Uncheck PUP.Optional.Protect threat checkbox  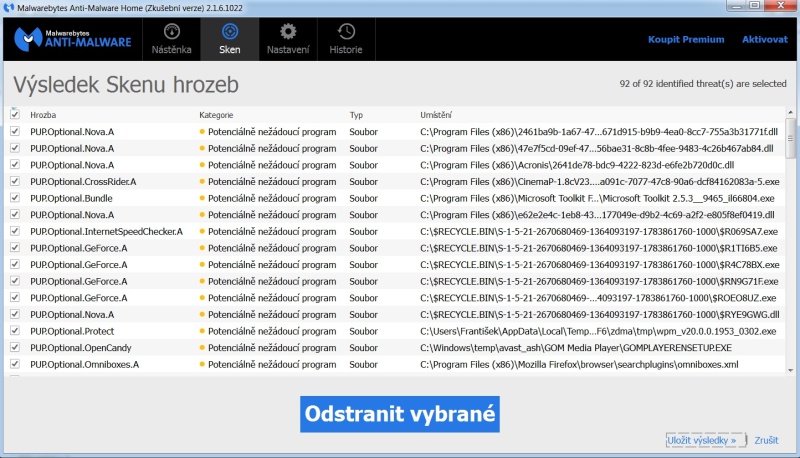pos(15,330)
